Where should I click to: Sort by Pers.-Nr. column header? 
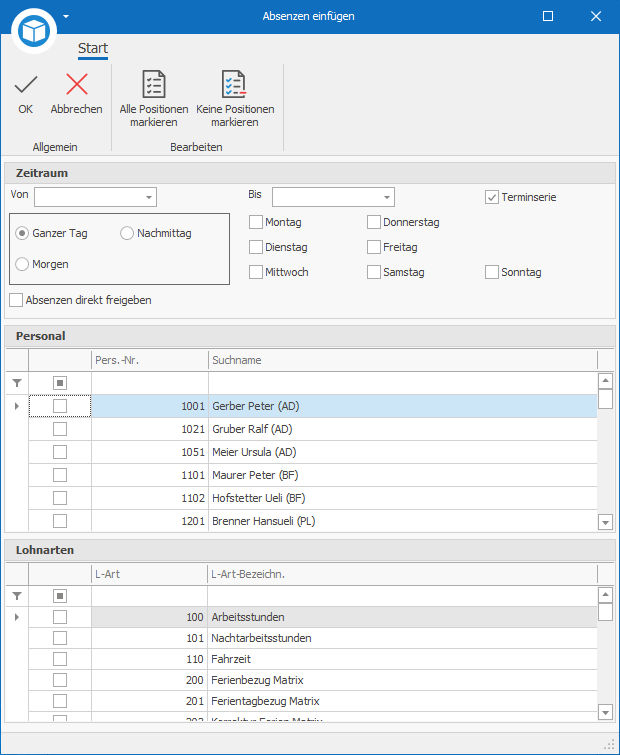tap(150, 360)
